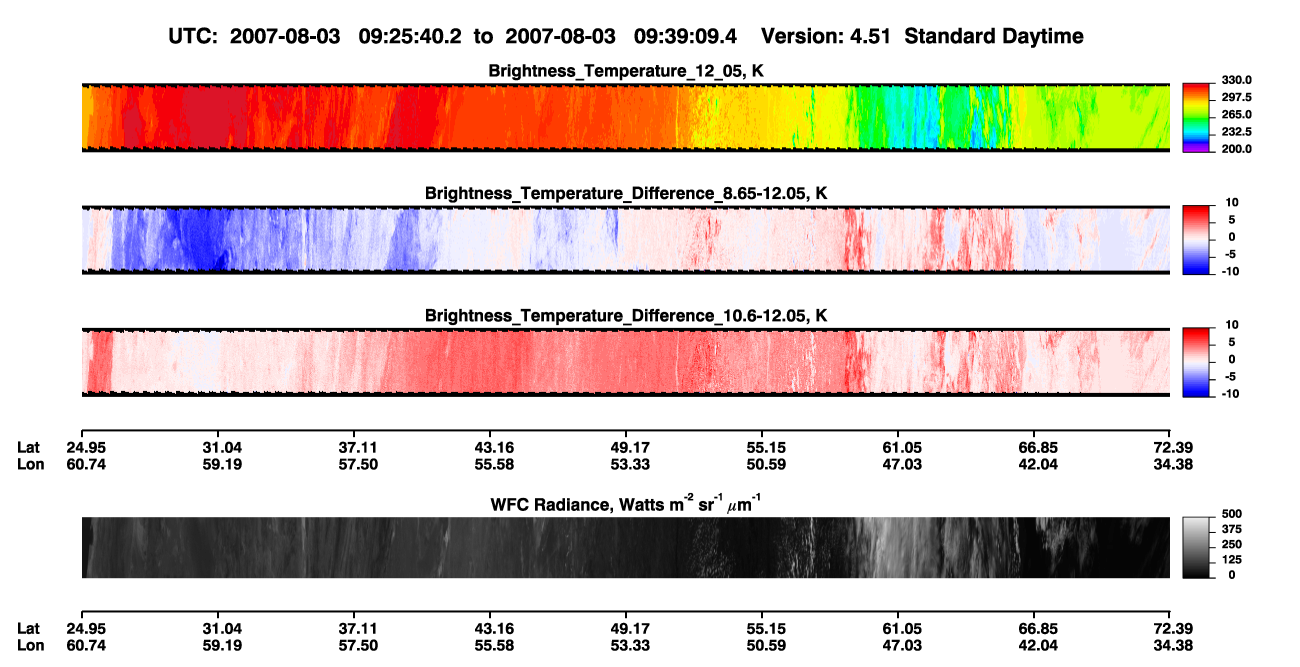Click the Brightness Temperature 12.05 image strip
1300x667 pixels.
[x=626, y=118]
